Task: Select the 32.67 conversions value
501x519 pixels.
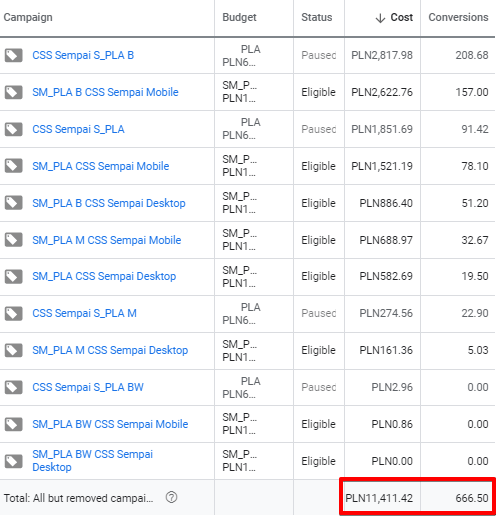Action: pos(475,240)
